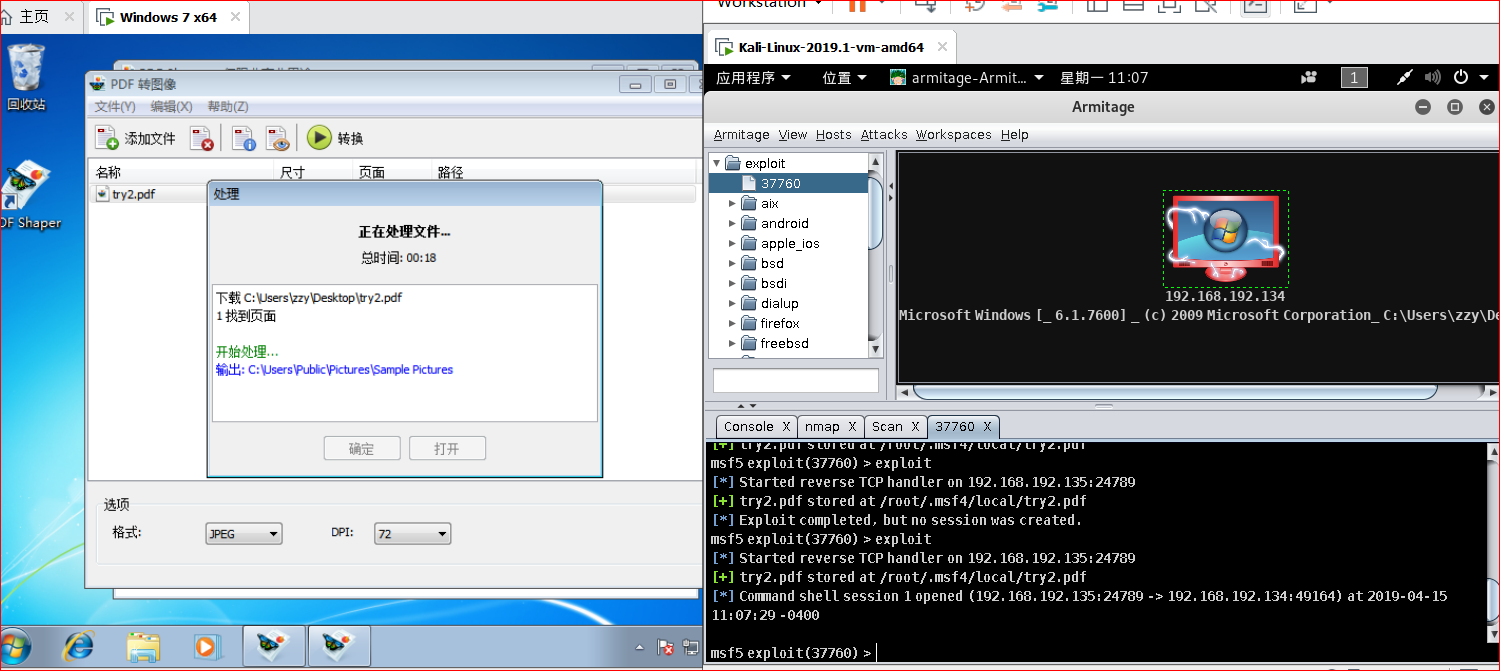
Task: Launch Internet Explorer from the taskbar
Action: [80, 646]
